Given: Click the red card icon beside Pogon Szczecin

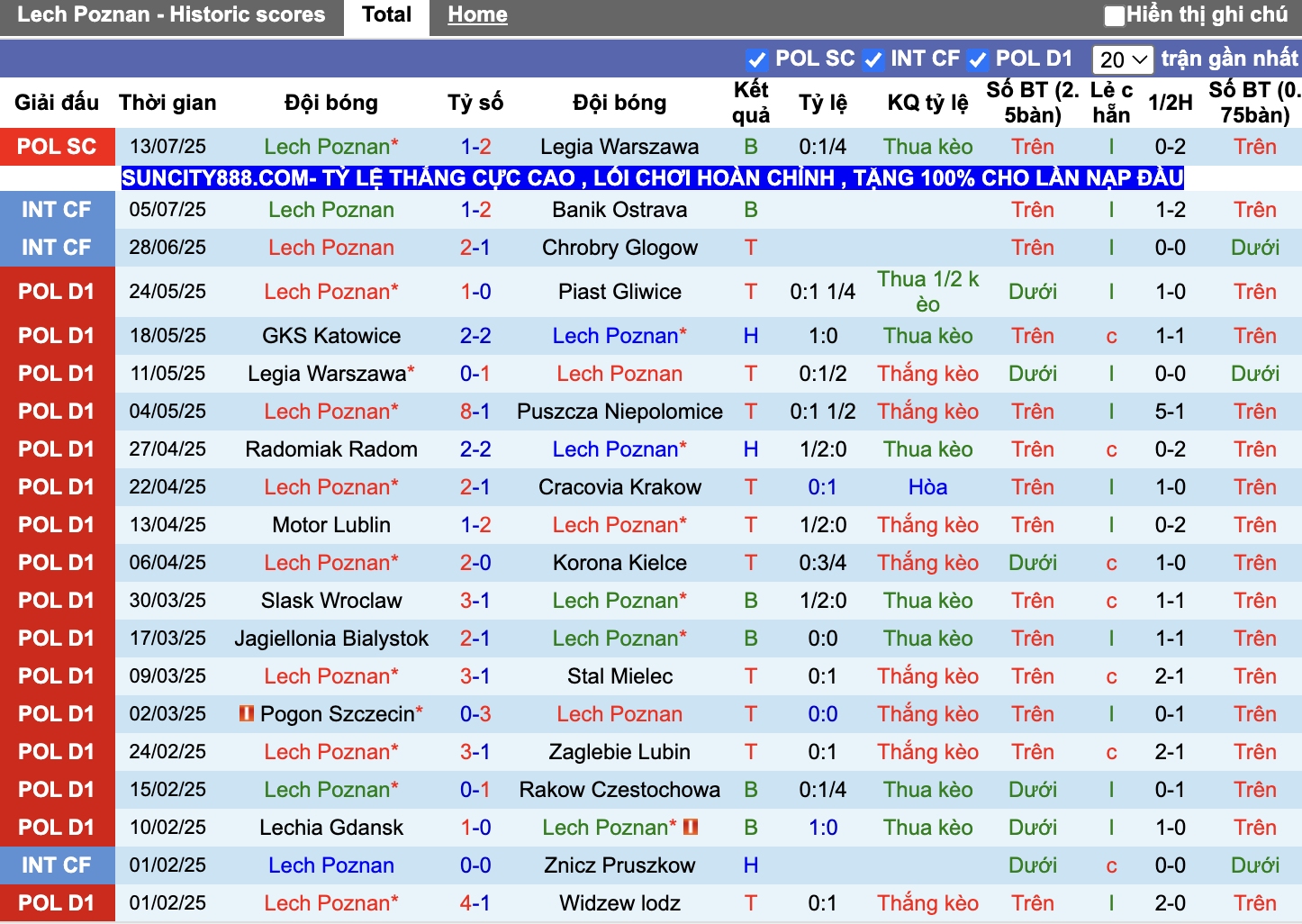Looking at the screenshot, I should click(x=246, y=713).
